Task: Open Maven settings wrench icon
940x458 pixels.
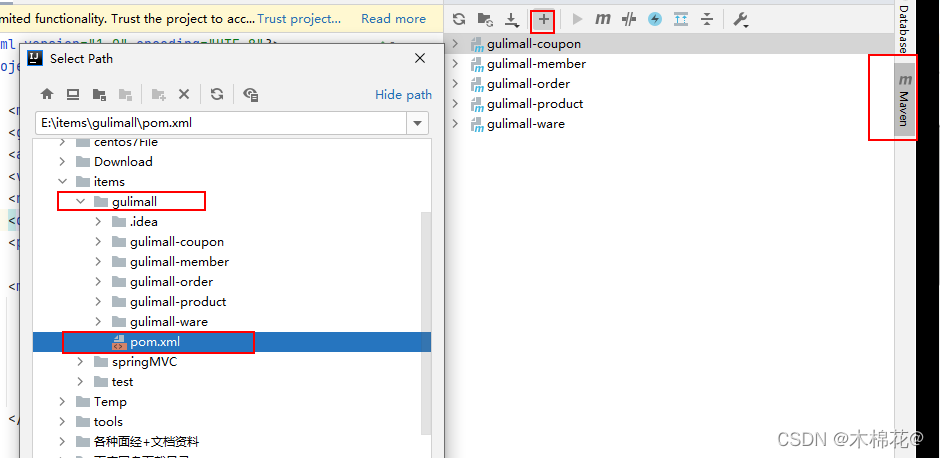Action: 741,20
